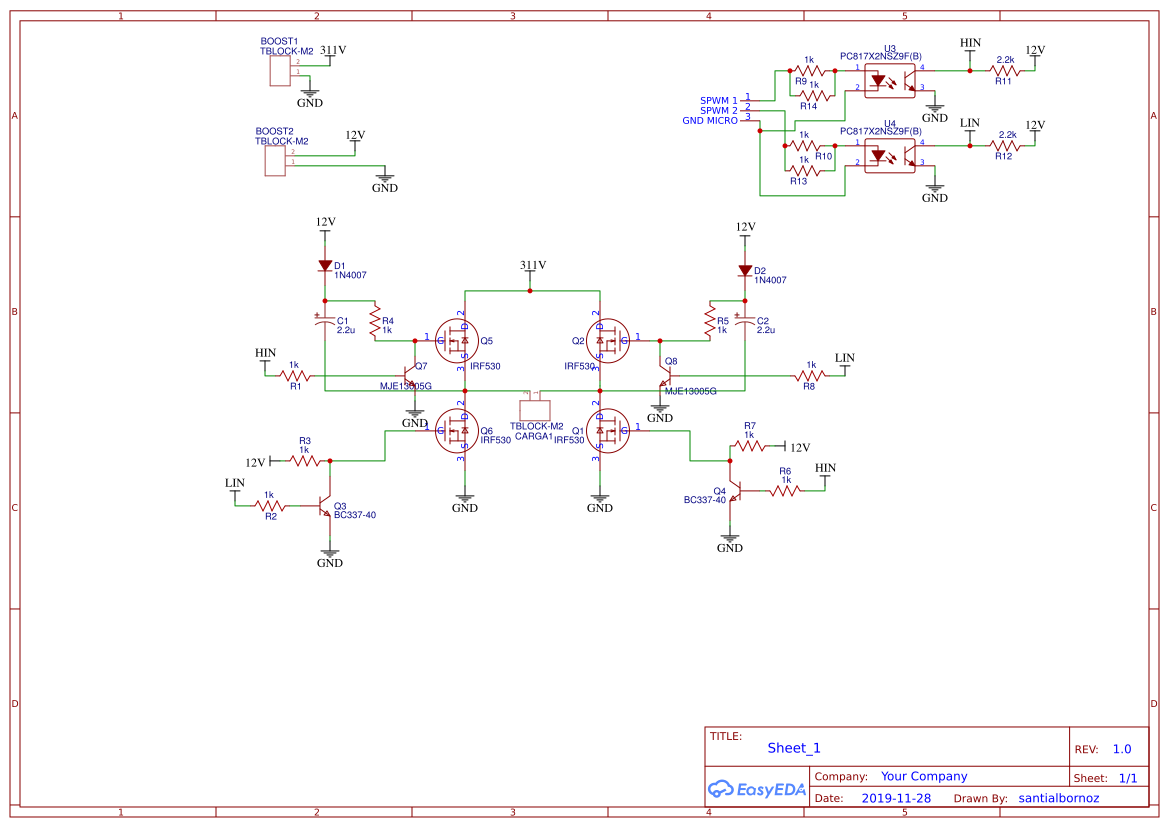Select resistor R6 symbol

pyautogui.click(x=785, y=491)
